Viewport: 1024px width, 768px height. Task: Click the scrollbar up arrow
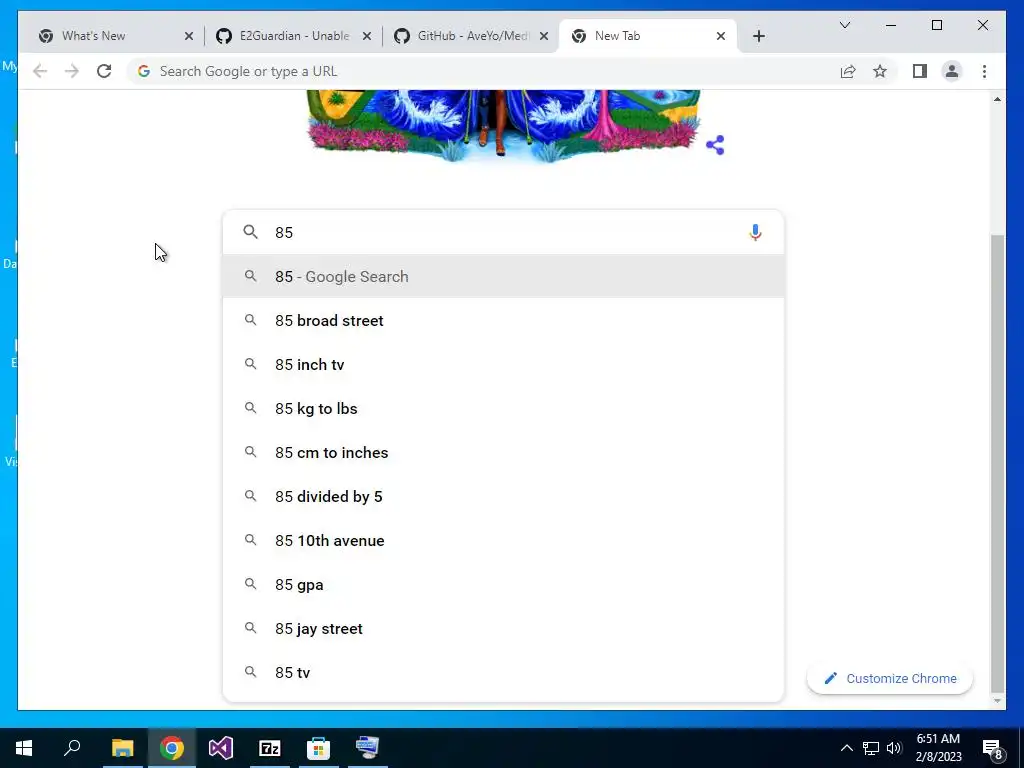click(x=997, y=99)
